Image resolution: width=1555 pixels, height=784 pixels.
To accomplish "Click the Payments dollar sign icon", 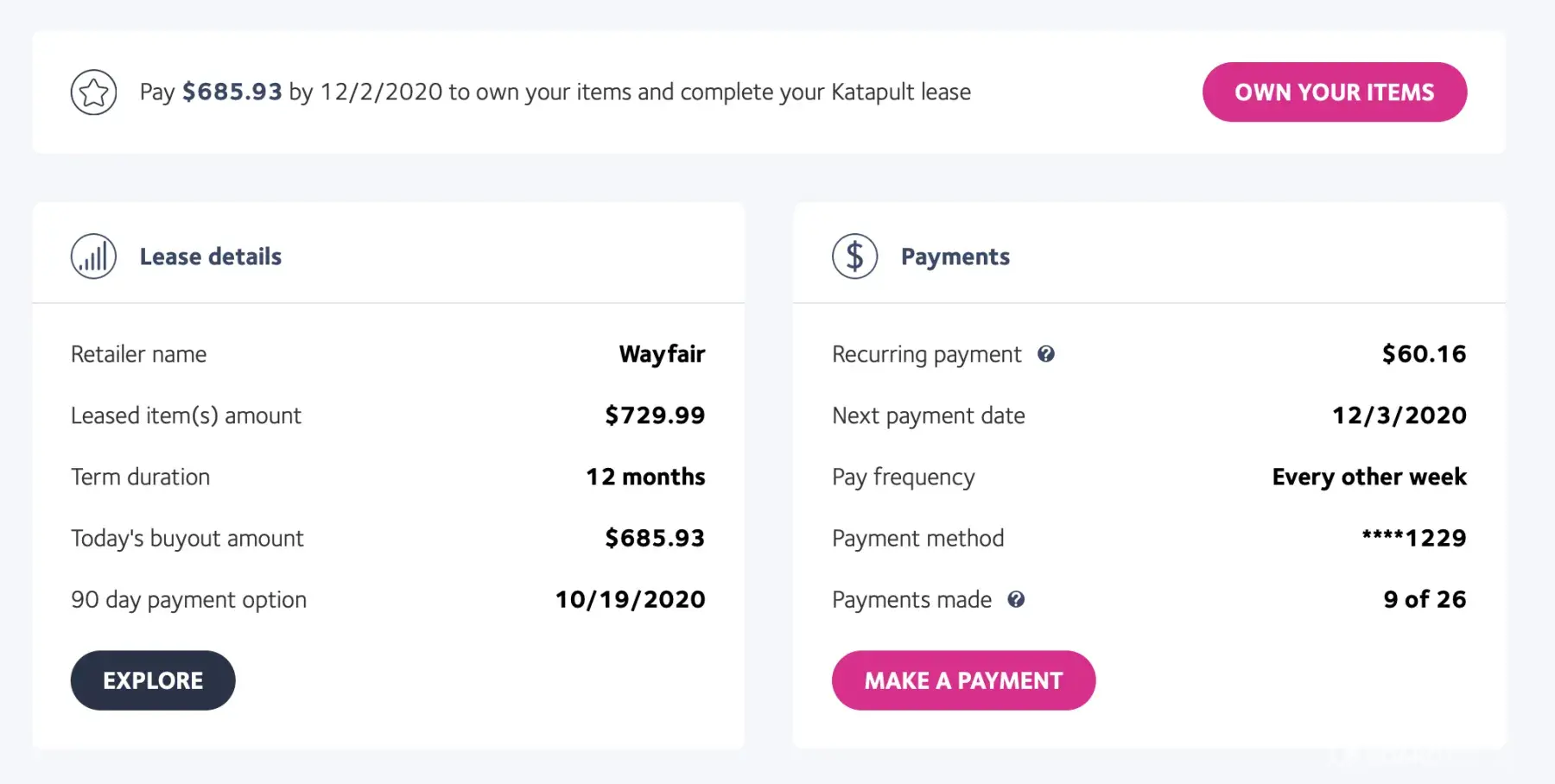I will click(x=854, y=256).
